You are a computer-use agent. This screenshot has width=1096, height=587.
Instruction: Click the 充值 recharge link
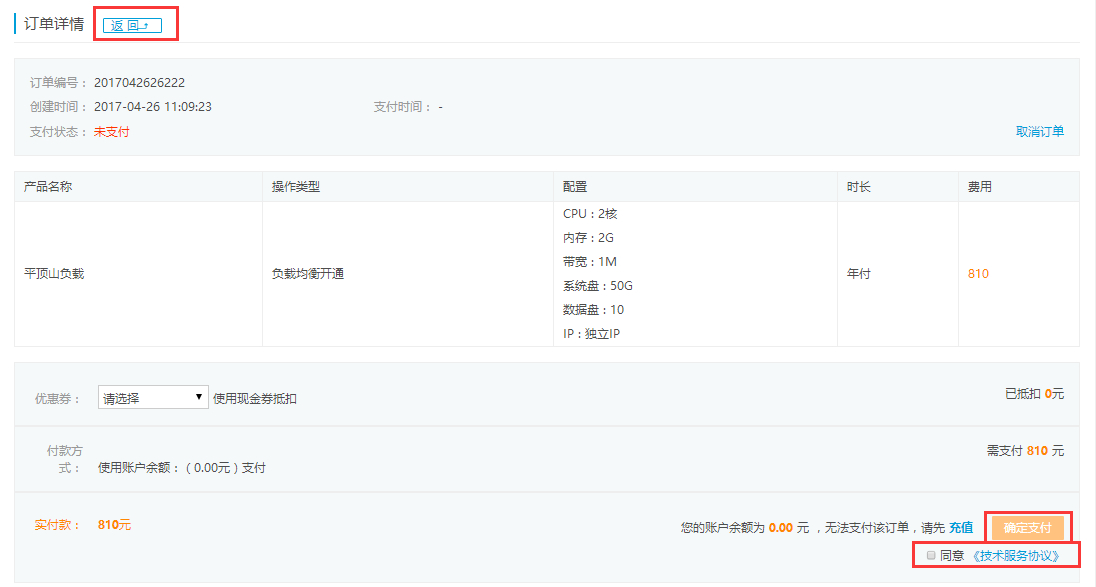click(x=961, y=527)
